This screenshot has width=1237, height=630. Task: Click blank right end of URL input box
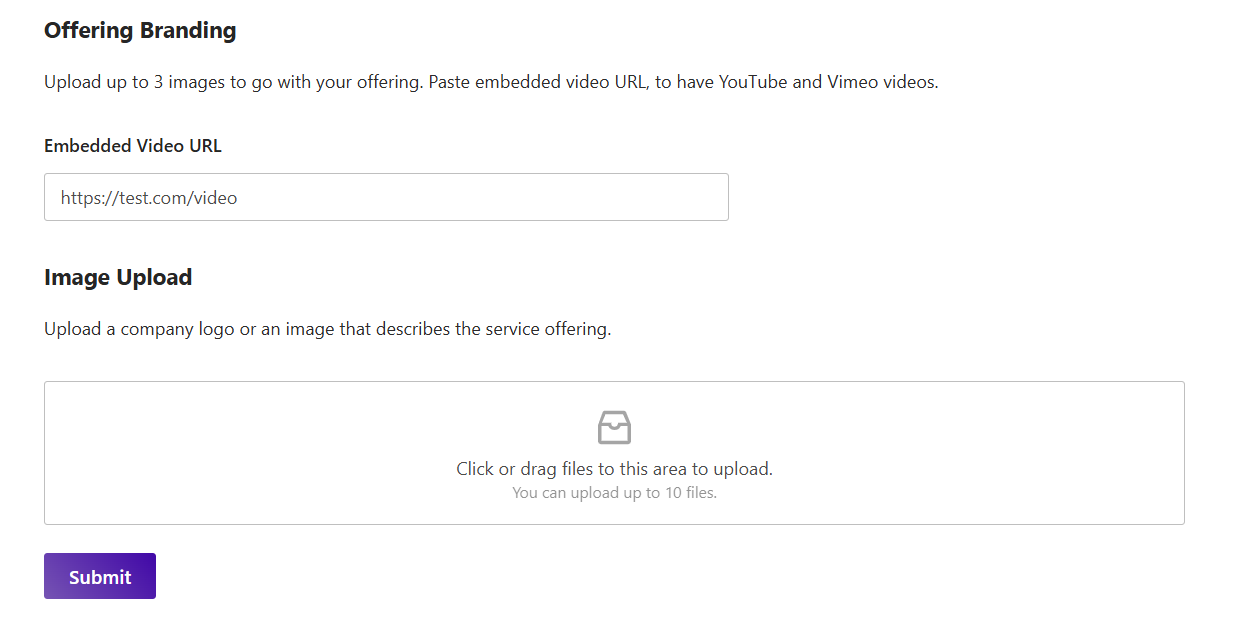(600, 198)
